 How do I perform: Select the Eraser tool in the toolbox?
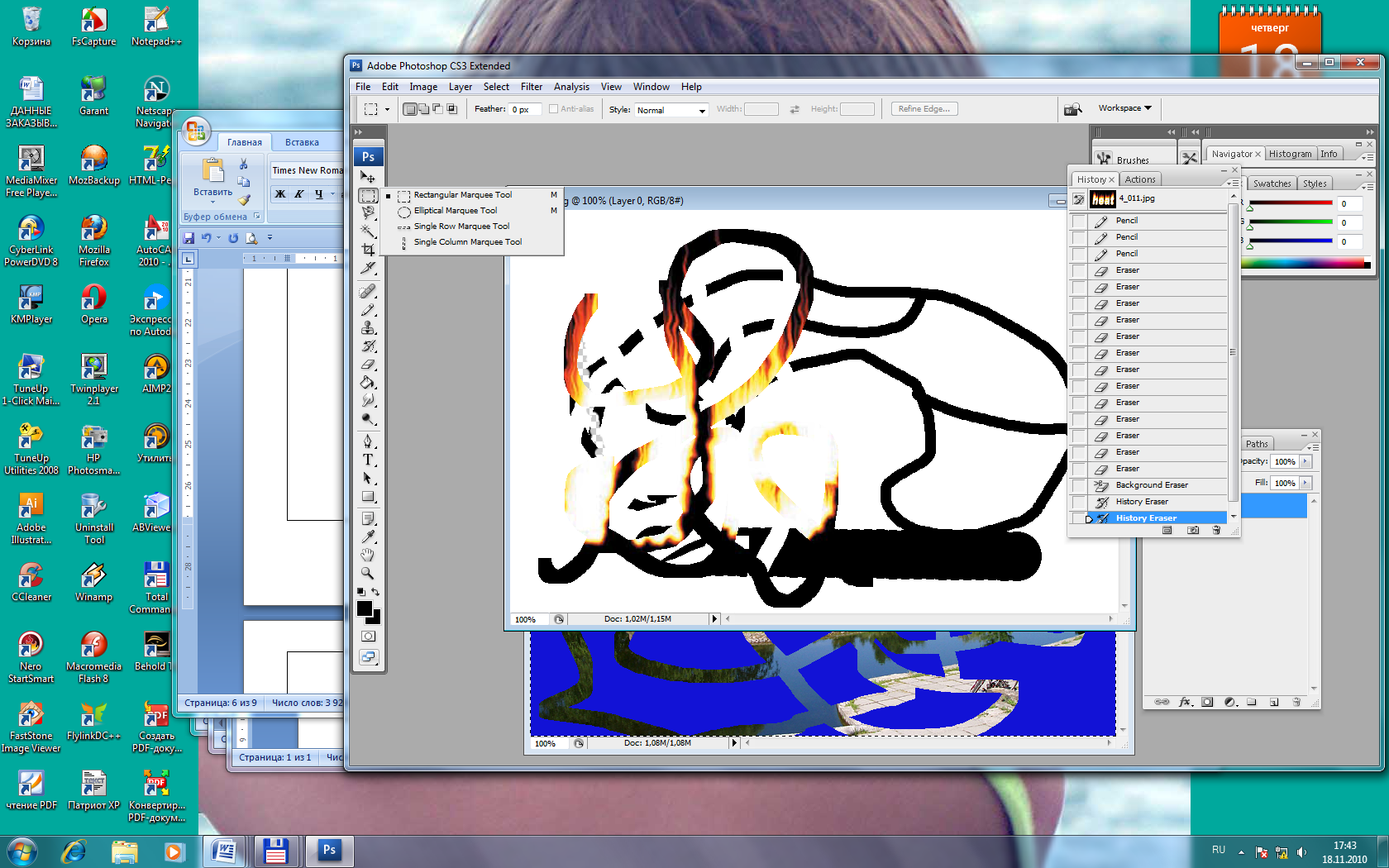pyautogui.click(x=368, y=364)
